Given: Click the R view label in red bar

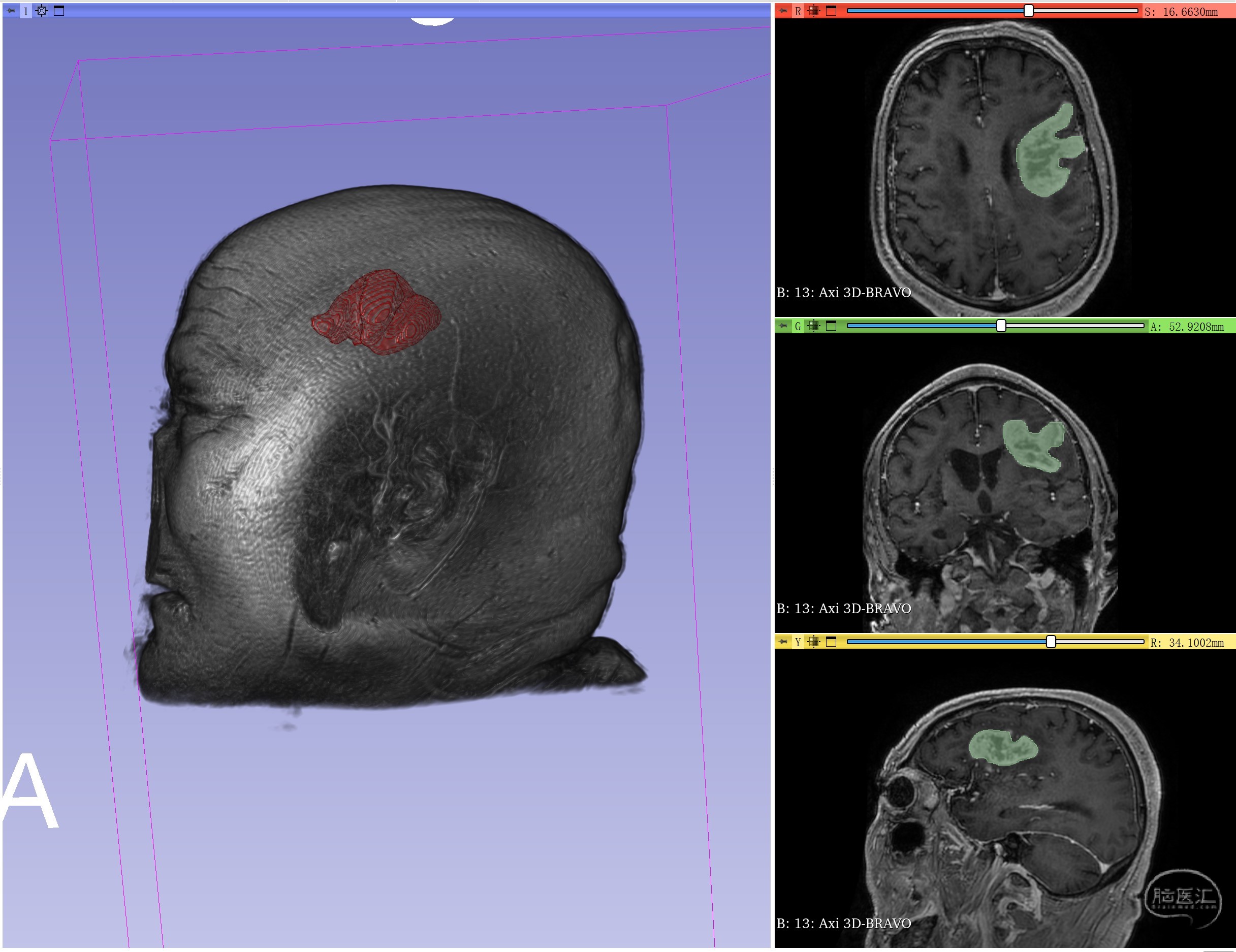Looking at the screenshot, I should point(798,11).
